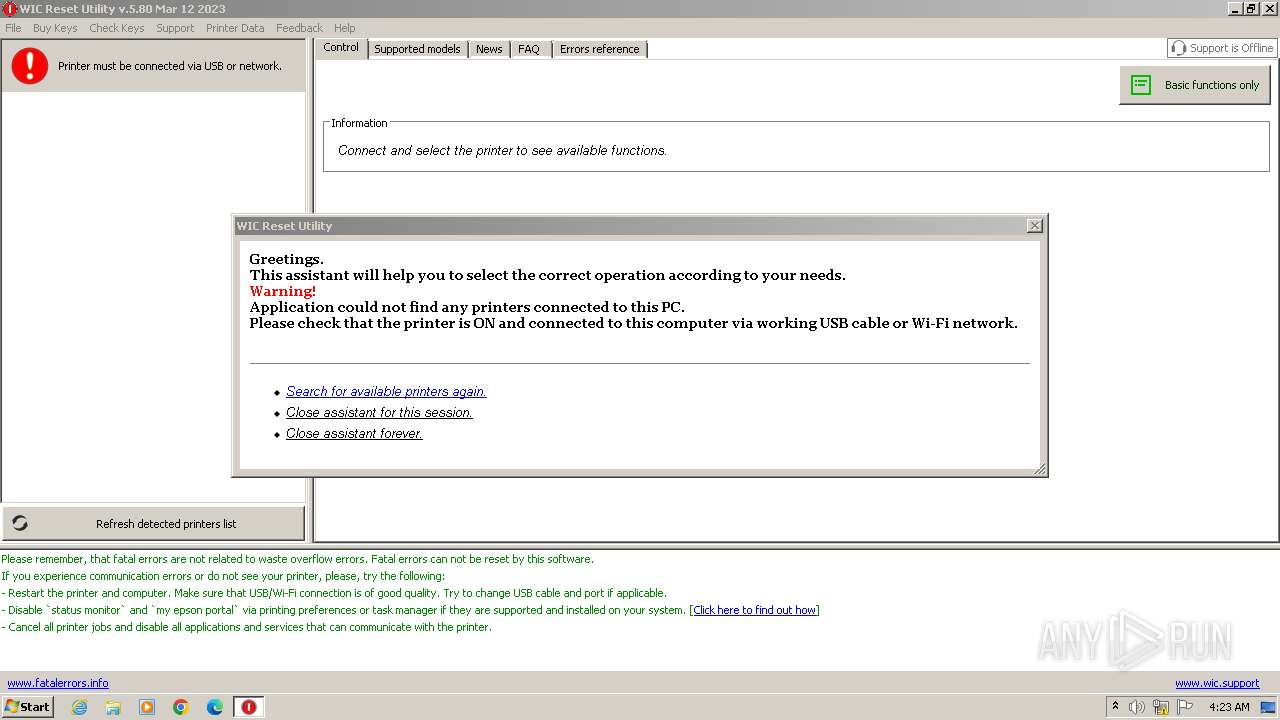Open Microsoft Edge from taskbar
The height and width of the screenshot is (720, 1280).
tap(215, 707)
